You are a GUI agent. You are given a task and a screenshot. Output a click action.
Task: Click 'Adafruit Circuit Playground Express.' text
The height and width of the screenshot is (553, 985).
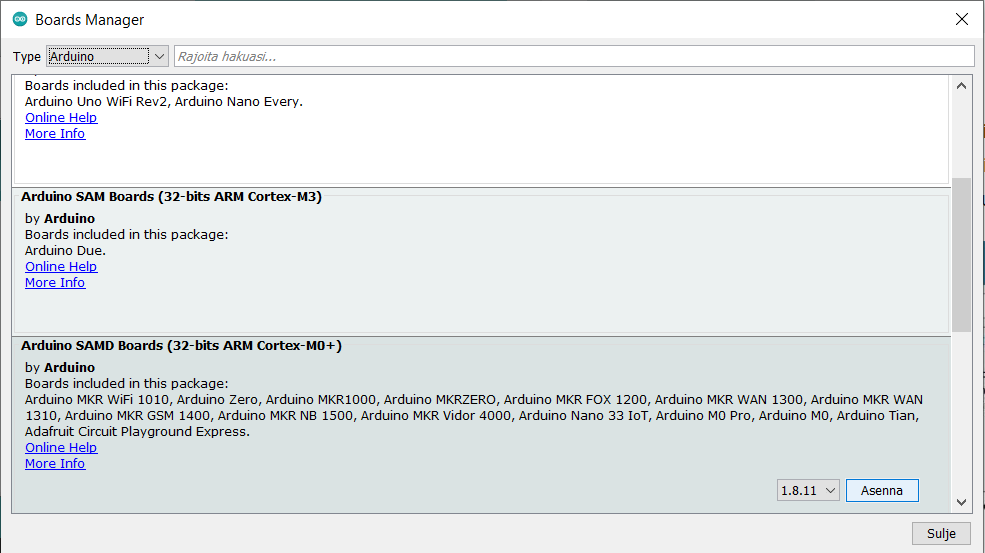coord(138,432)
